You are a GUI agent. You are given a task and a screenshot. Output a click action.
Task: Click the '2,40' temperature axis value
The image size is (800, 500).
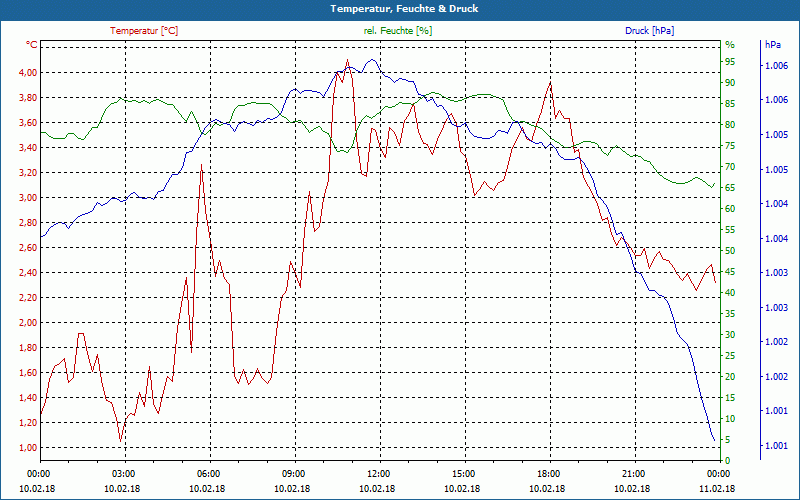[x=29, y=272]
